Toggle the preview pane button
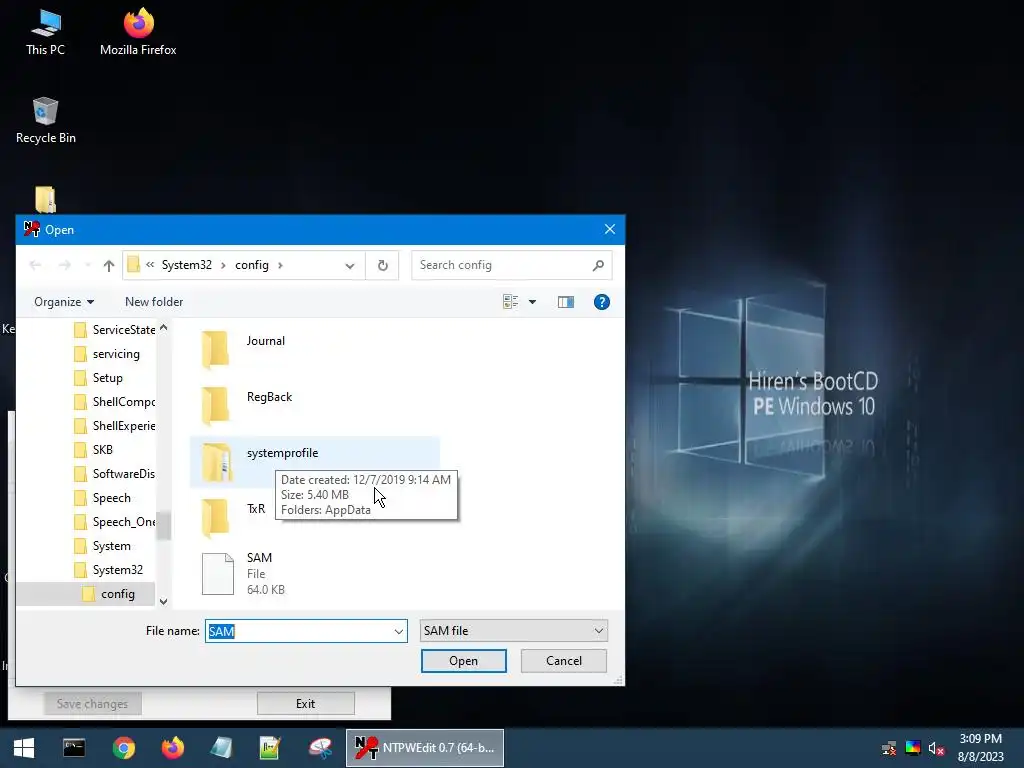The image size is (1024, 768). click(566, 302)
